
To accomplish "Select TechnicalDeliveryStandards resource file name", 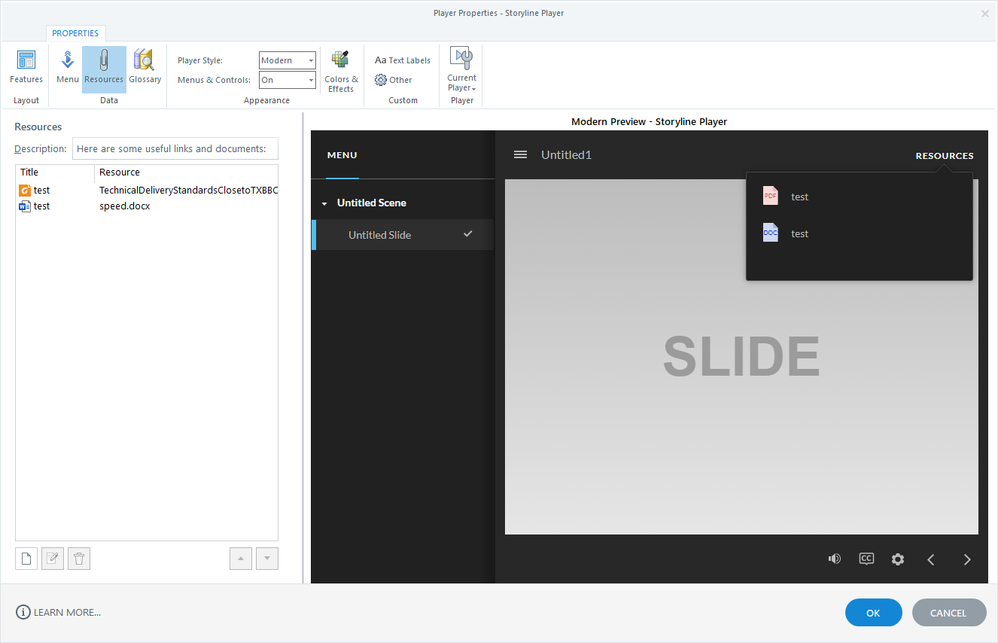I will click(188, 190).
